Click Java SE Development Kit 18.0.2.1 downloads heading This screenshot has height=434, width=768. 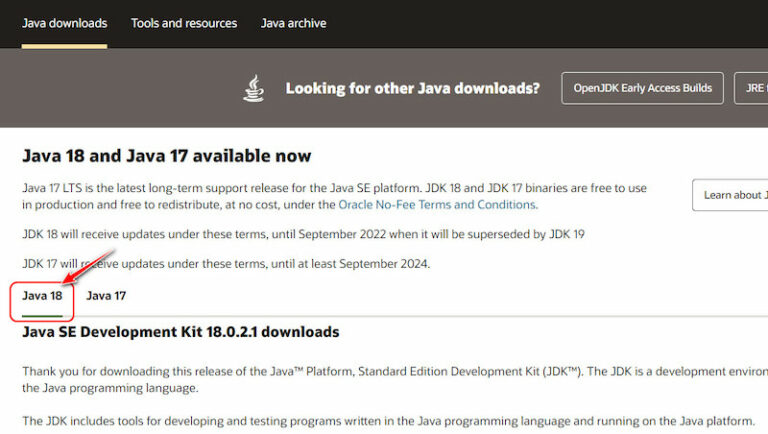point(181,332)
